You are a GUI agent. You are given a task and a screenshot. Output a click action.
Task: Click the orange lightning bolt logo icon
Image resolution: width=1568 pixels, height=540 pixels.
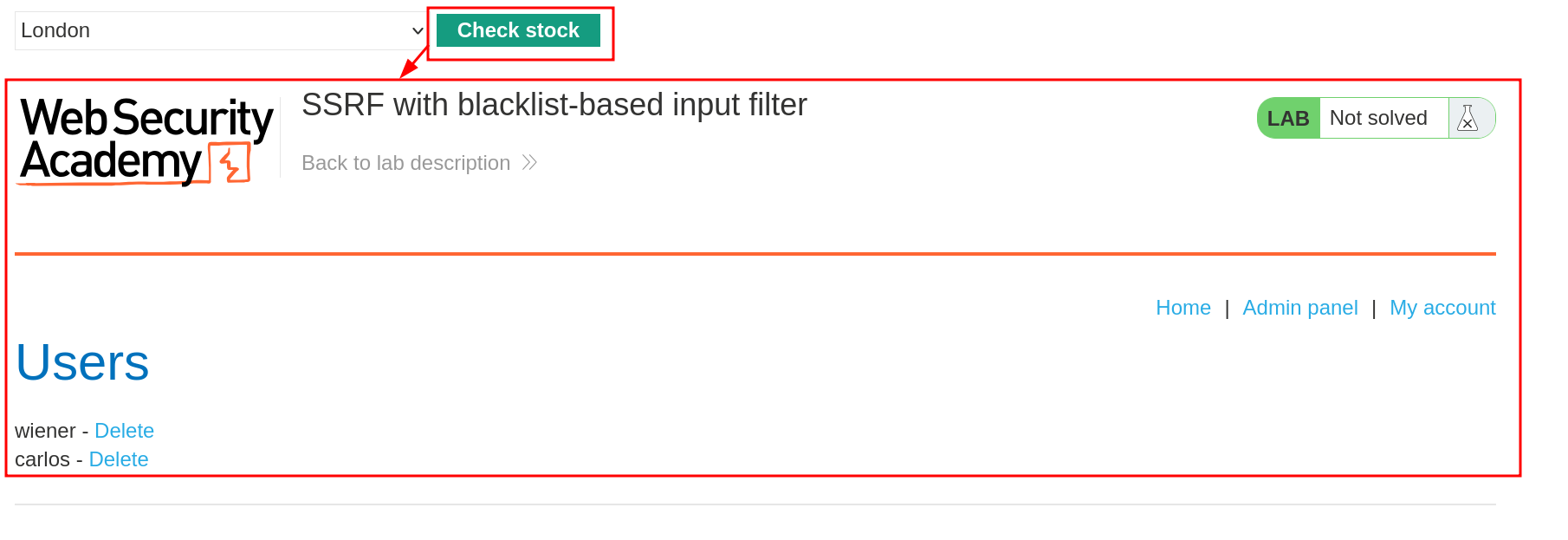(230, 164)
